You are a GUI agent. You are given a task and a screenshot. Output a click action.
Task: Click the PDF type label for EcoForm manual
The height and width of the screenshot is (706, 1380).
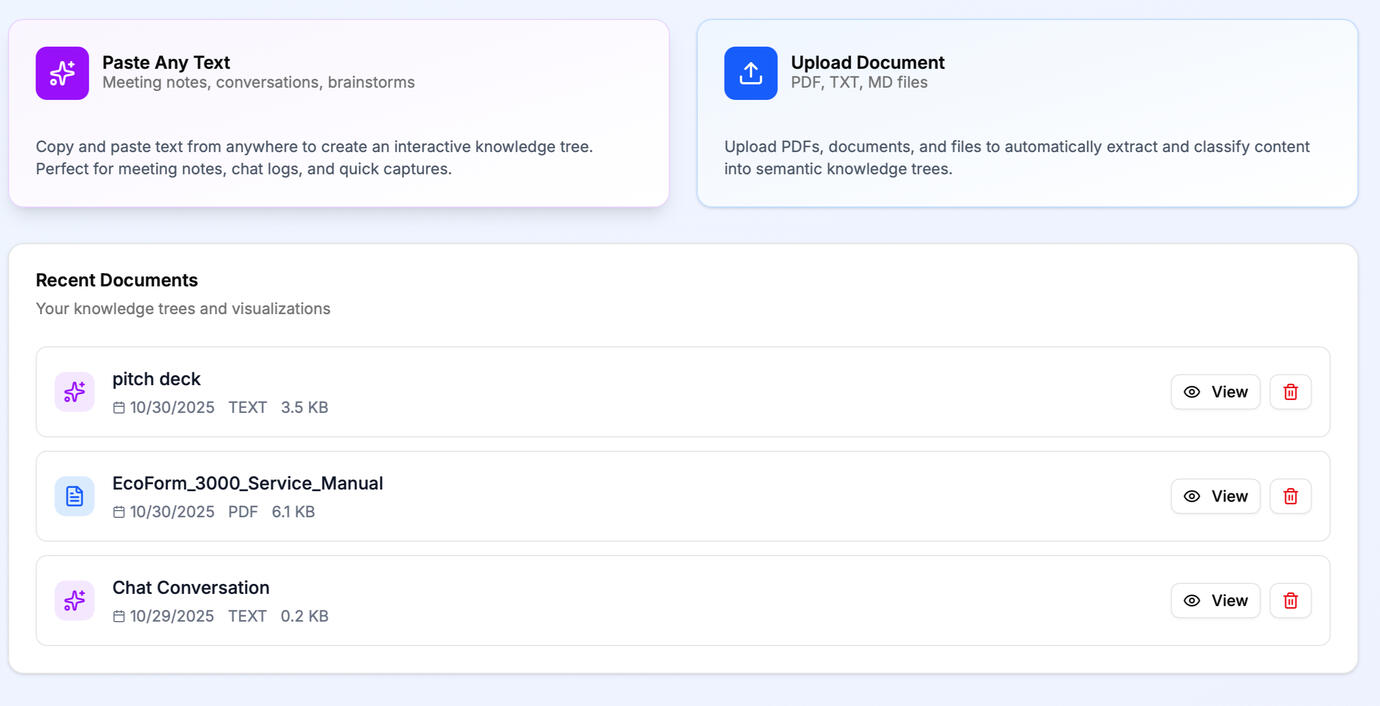pyautogui.click(x=243, y=512)
